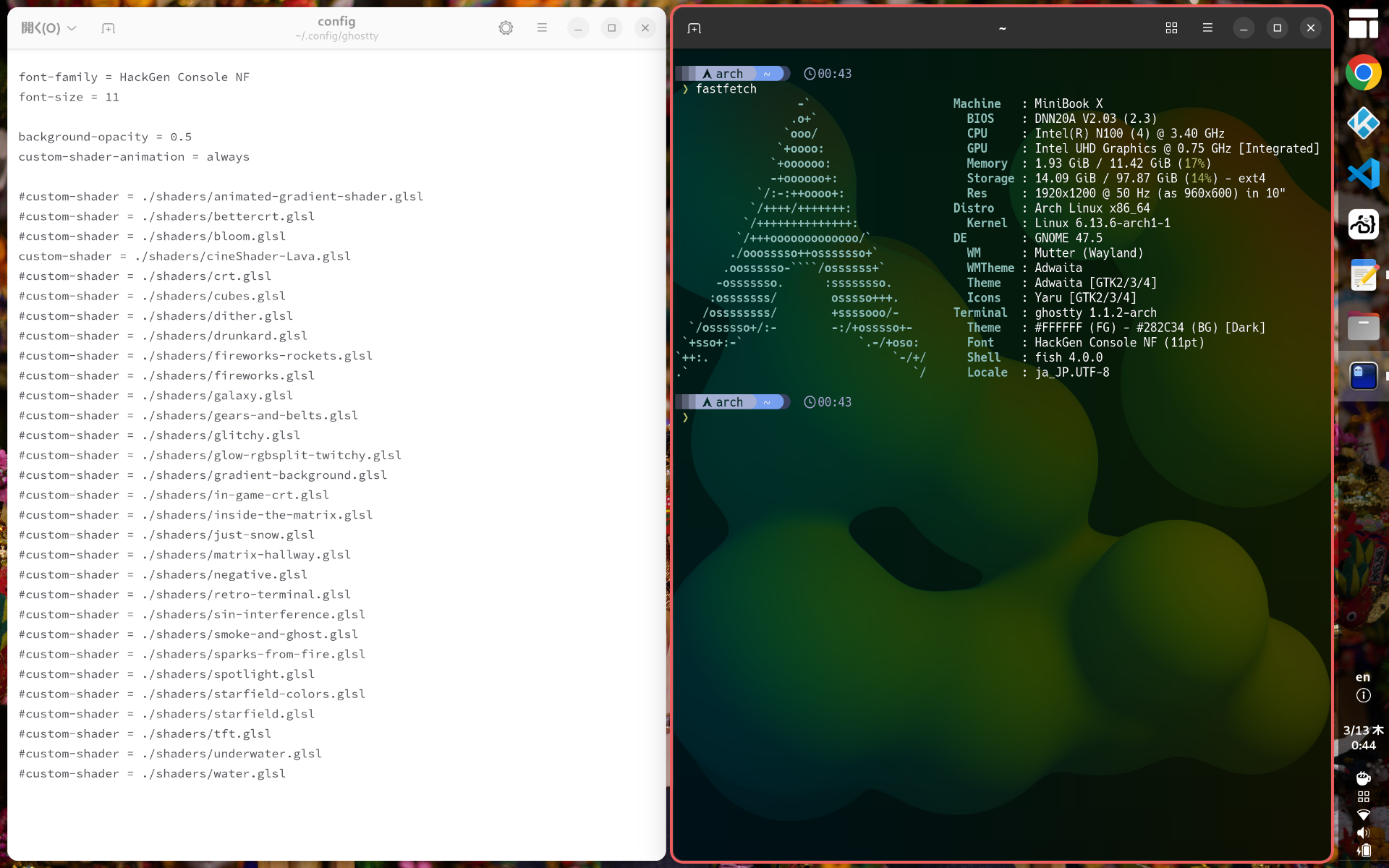This screenshot has width=1389, height=868.
Task: Launch Kodi from the dock
Action: [1363, 124]
